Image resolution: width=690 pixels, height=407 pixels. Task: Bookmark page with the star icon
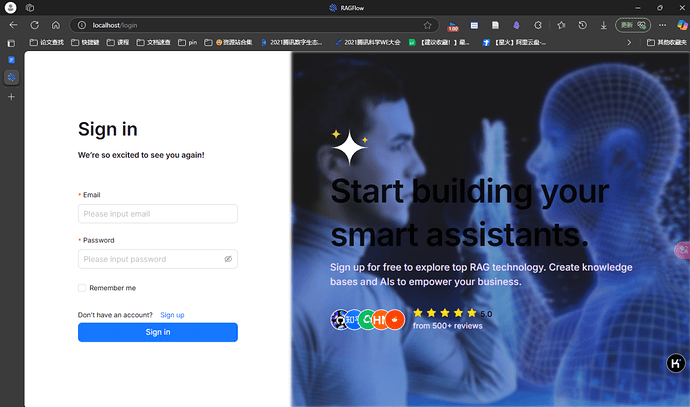pyautogui.click(x=428, y=25)
